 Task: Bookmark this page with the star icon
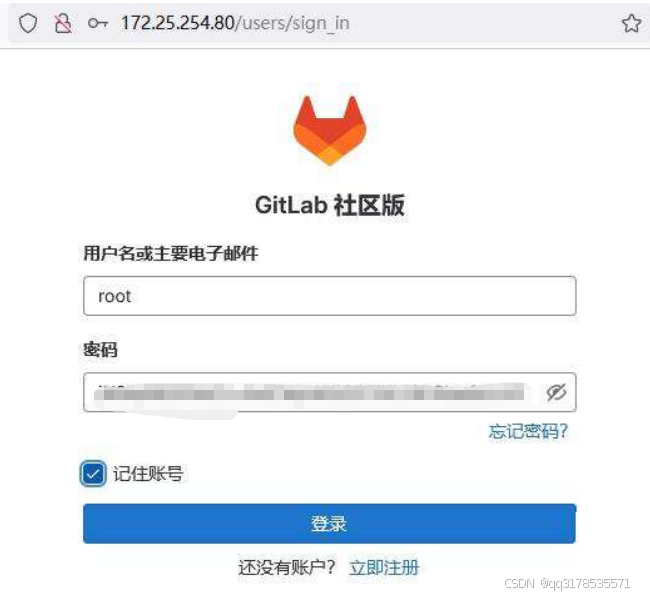pos(631,23)
